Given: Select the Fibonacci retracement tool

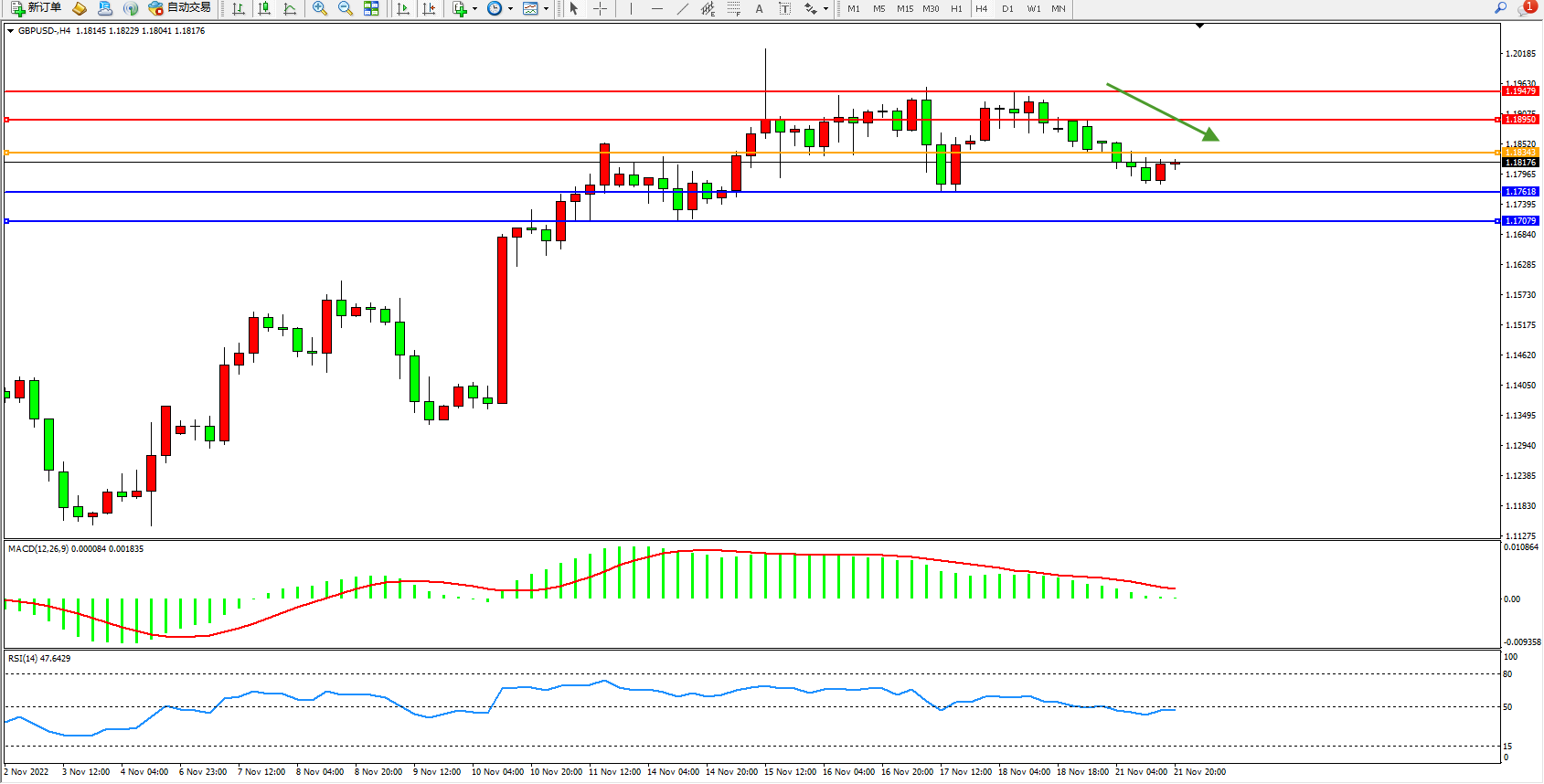Looking at the screenshot, I should (733, 8).
